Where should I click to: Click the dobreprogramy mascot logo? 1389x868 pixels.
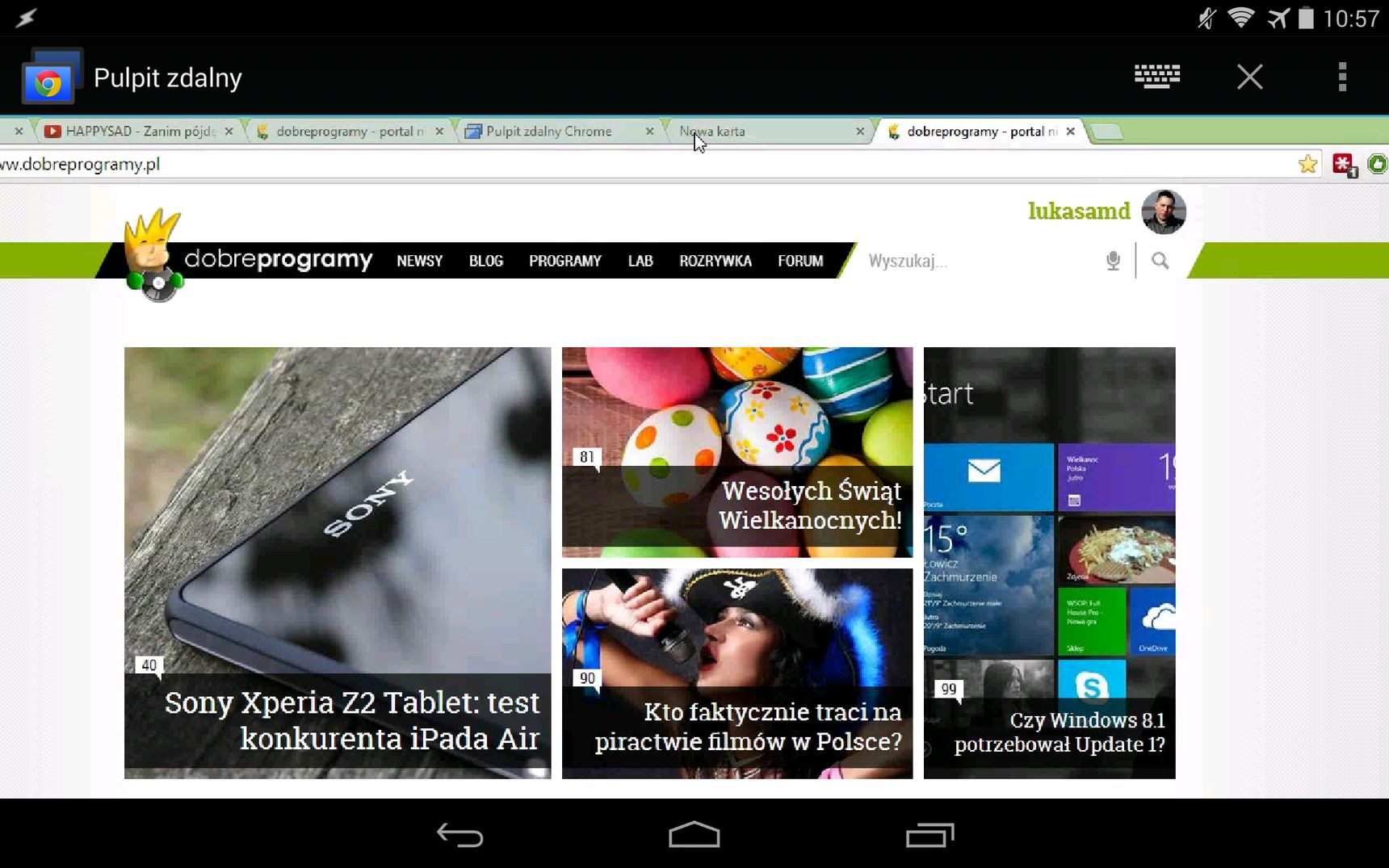pyautogui.click(x=153, y=254)
